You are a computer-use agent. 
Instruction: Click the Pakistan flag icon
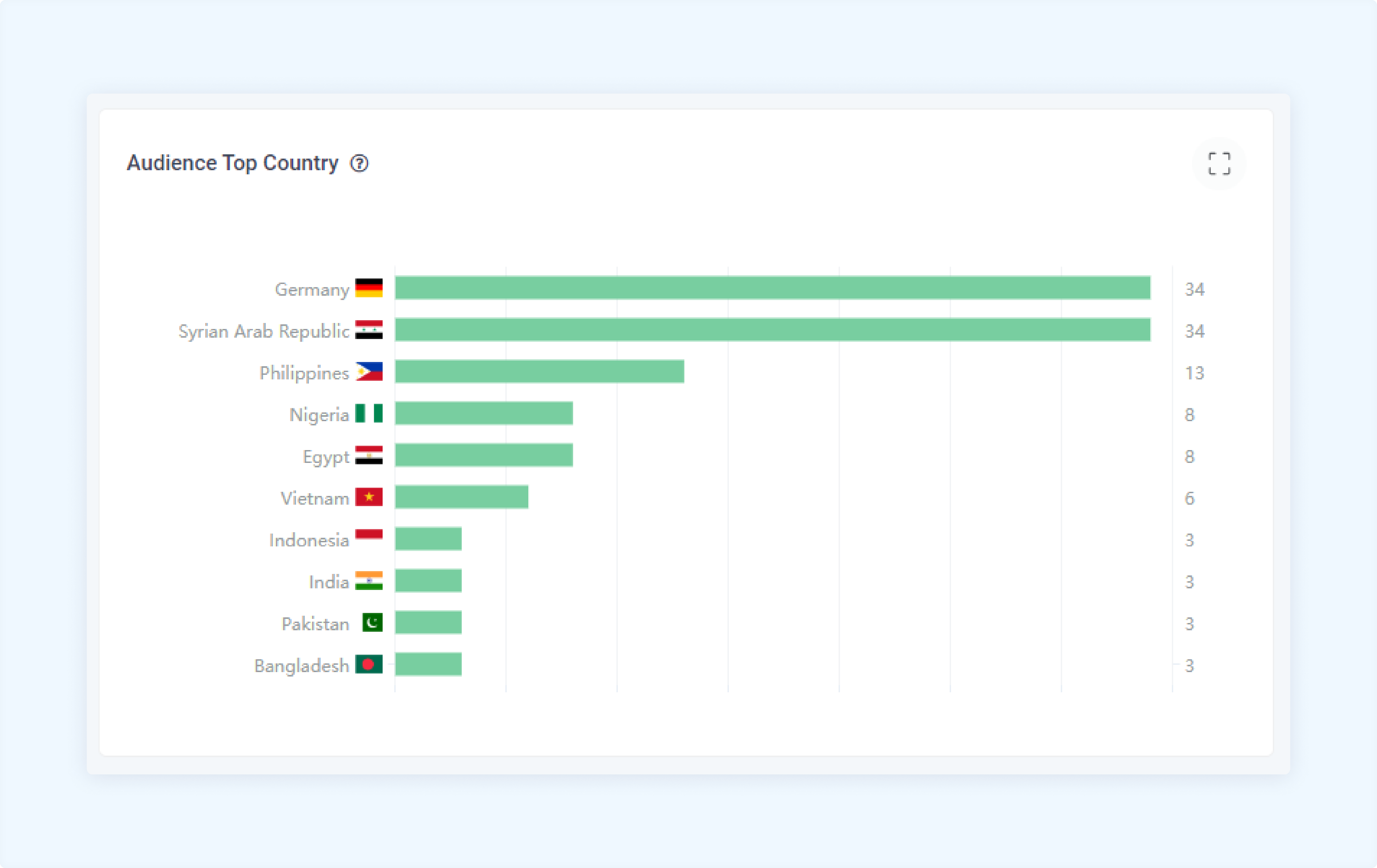pos(372,622)
